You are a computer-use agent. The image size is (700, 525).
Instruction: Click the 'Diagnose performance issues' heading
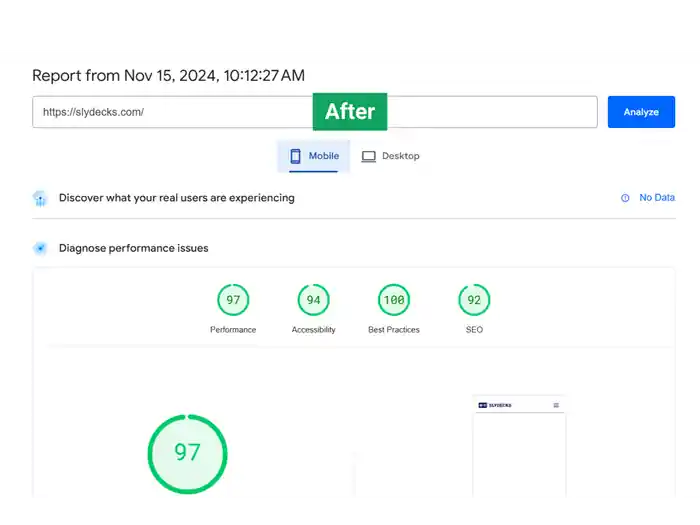(133, 248)
